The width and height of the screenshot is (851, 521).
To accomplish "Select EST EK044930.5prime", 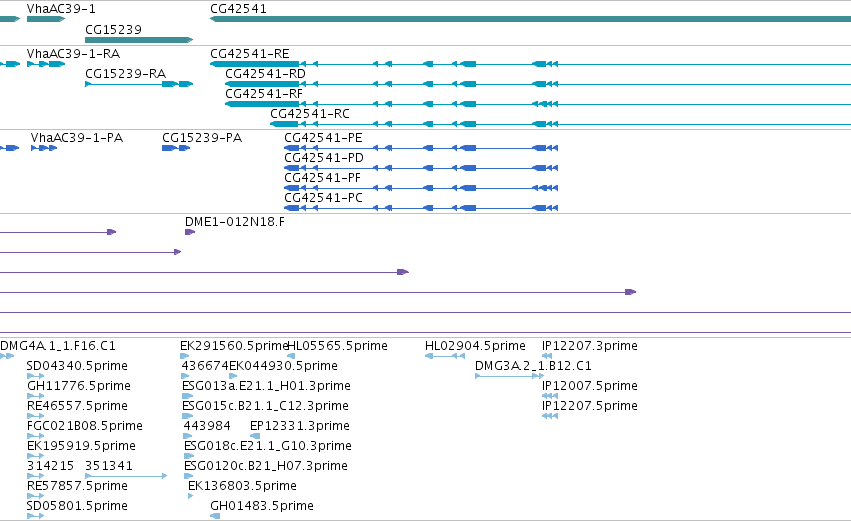I will tap(283, 366).
